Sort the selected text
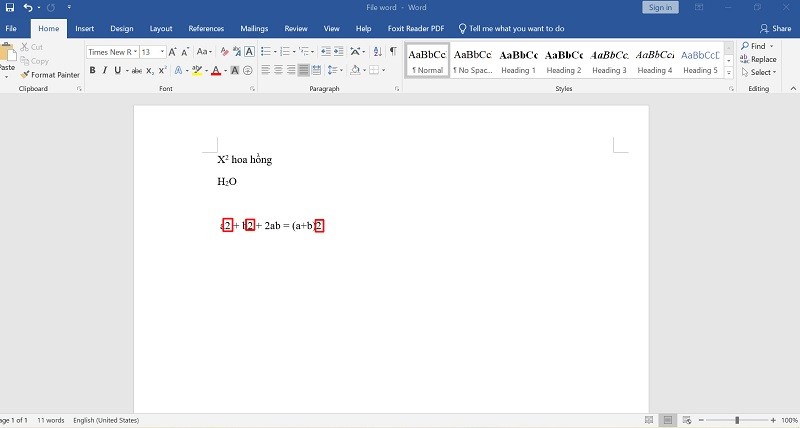The image size is (800, 428). point(378,52)
